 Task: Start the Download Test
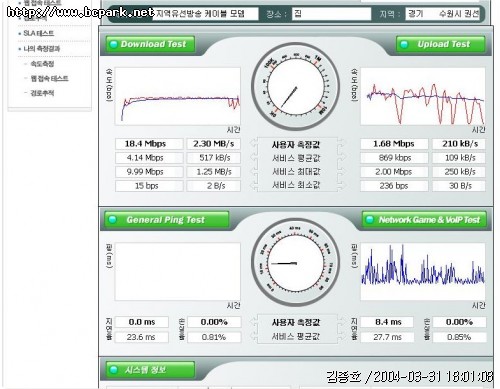coord(150,44)
